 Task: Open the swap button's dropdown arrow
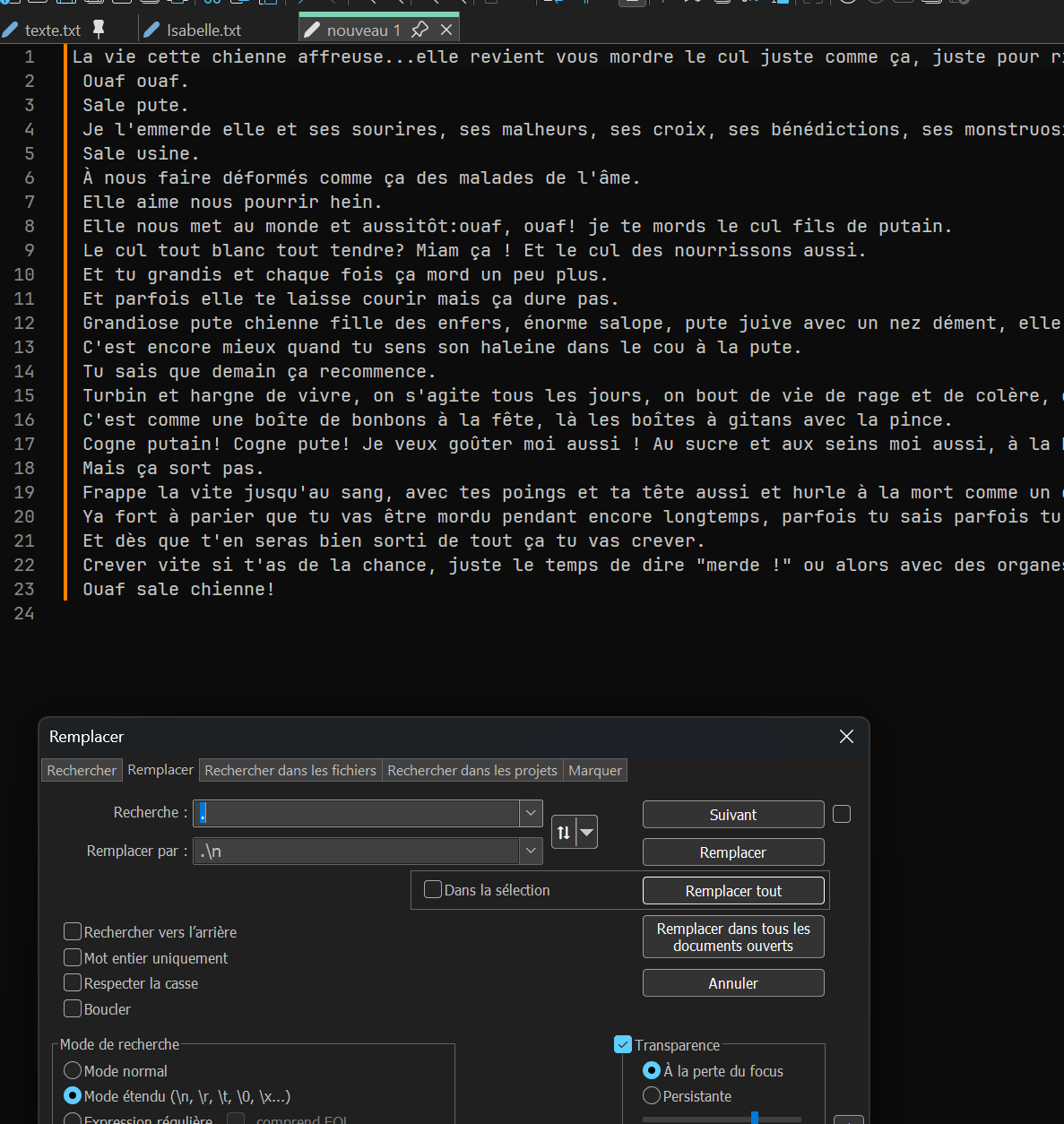(586, 832)
